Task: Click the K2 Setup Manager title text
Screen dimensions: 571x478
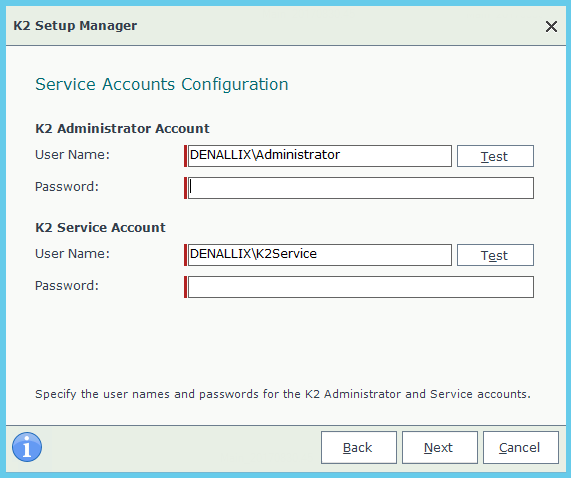Action: pyautogui.click(x=75, y=26)
